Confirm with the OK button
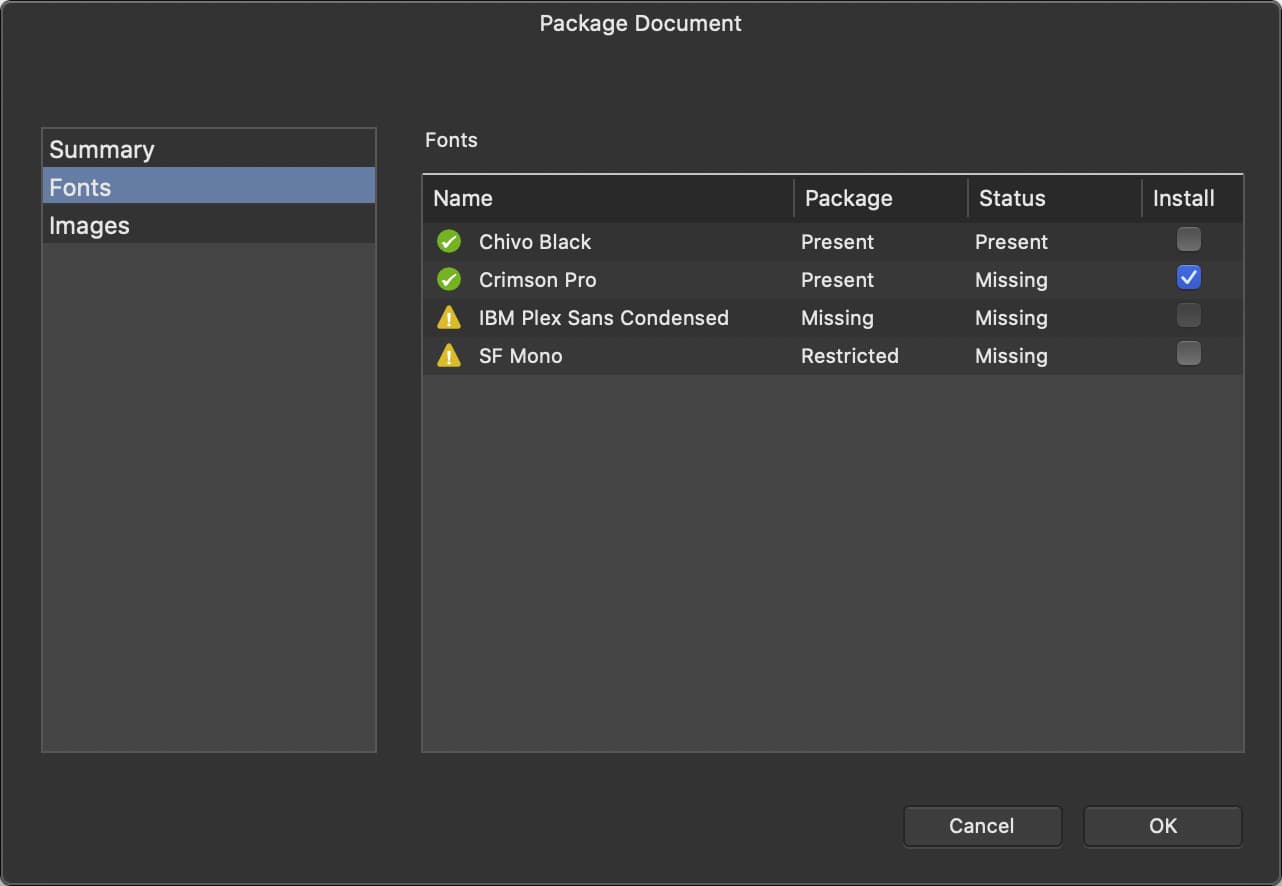Screen dimensions: 1282x886 1163,826
